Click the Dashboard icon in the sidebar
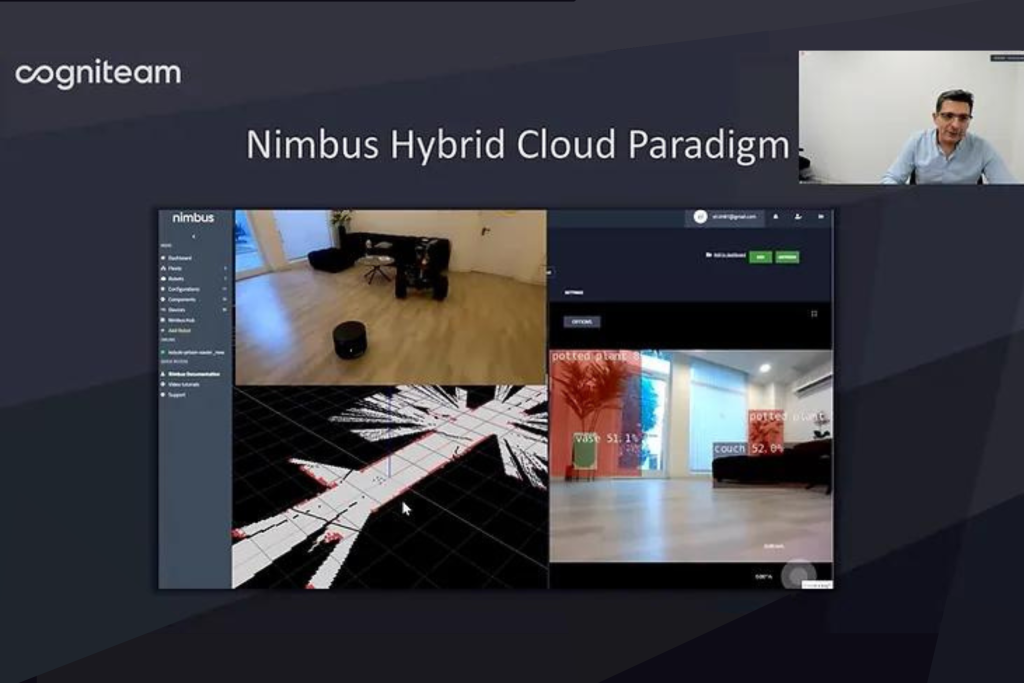The height and width of the screenshot is (683, 1024). 163,258
